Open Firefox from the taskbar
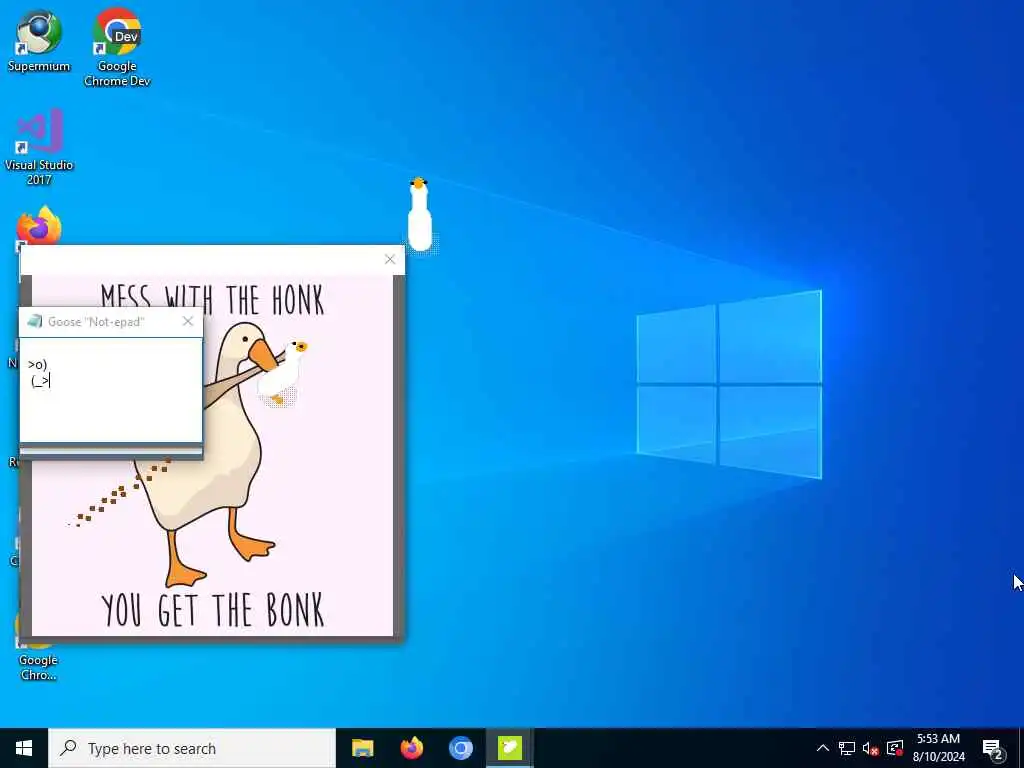The height and width of the screenshot is (768, 1024). [411, 748]
